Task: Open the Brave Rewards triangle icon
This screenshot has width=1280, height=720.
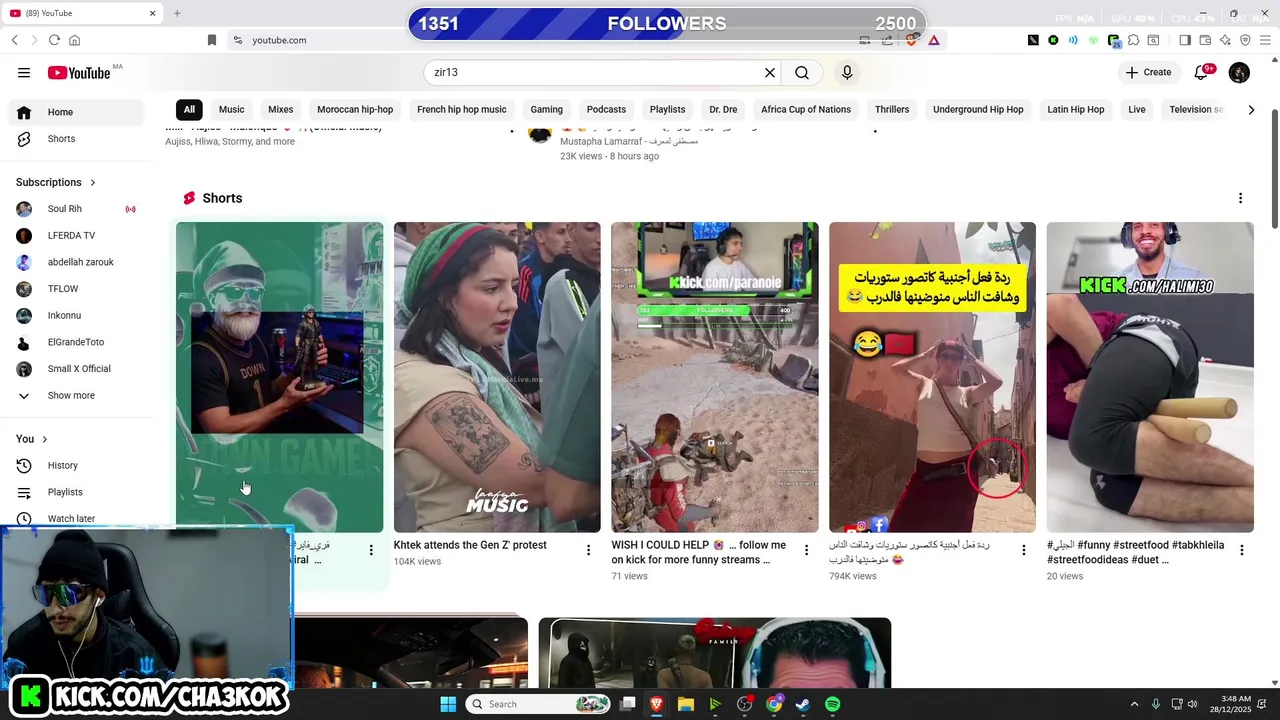Action: point(933,40)
